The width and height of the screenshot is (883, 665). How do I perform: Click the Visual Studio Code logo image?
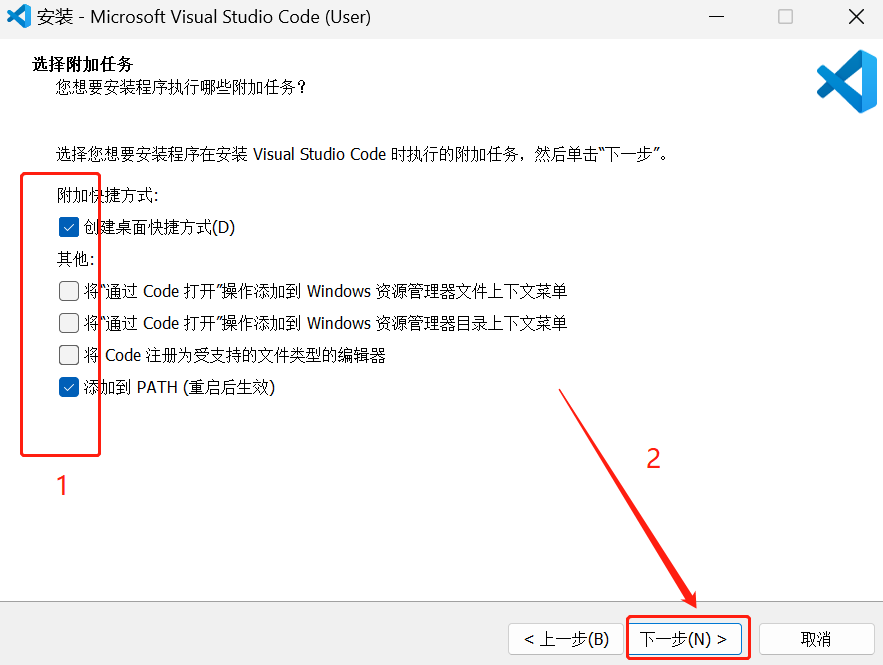click(846, 81)
